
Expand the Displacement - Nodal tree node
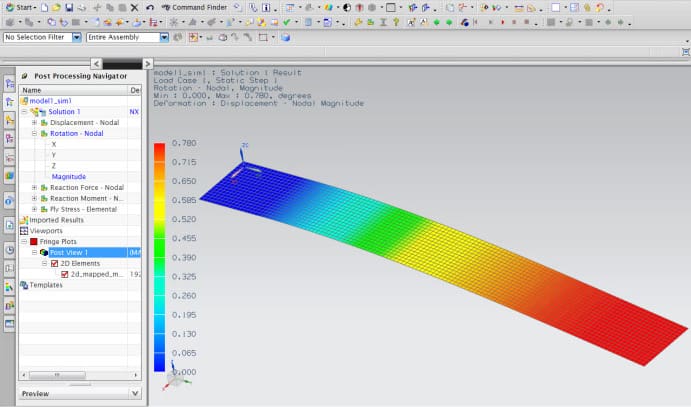pos(34,122)
